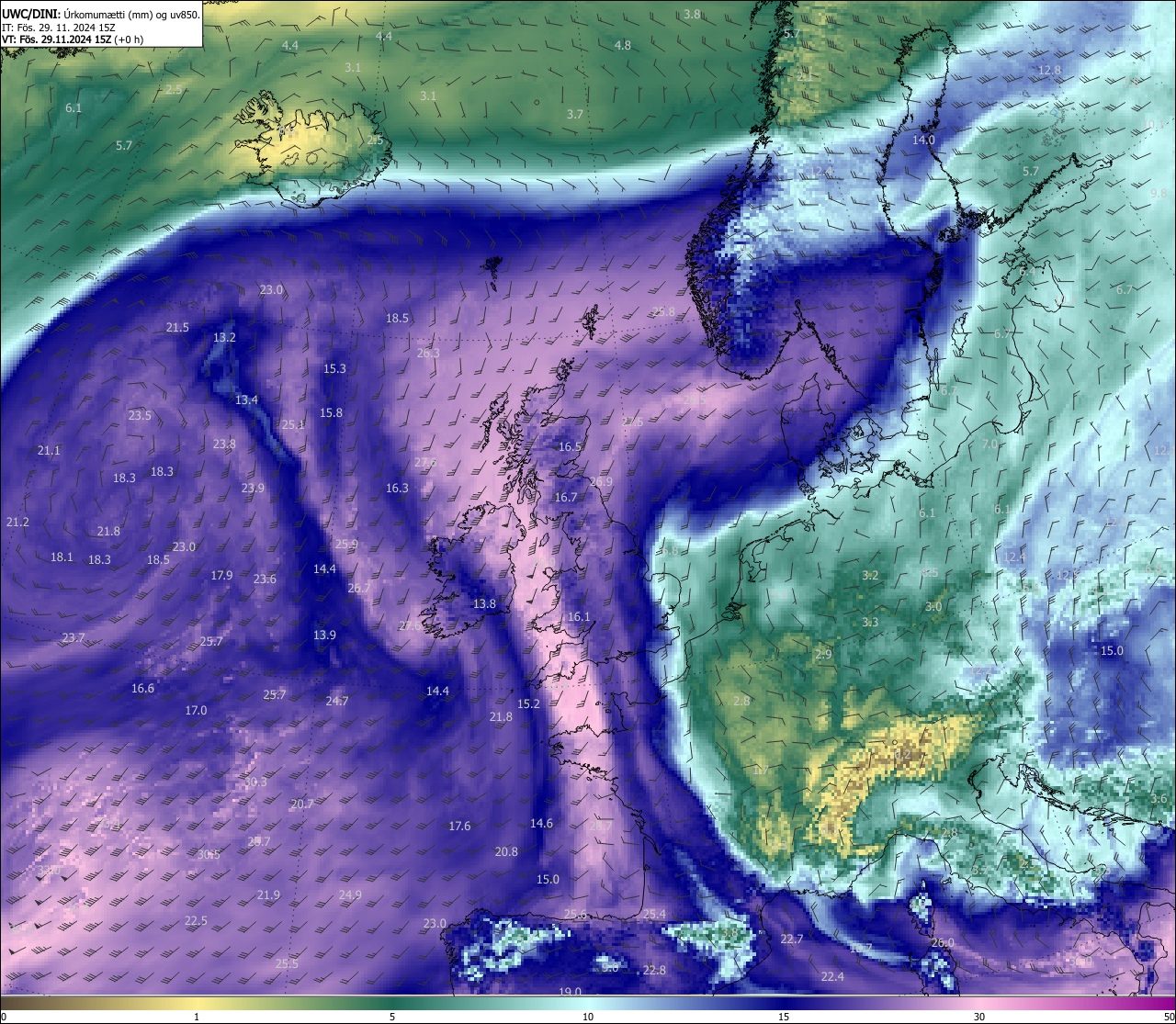1176x1024 pixels.
Task: Click the color bar label 0
Action: 4,1017
